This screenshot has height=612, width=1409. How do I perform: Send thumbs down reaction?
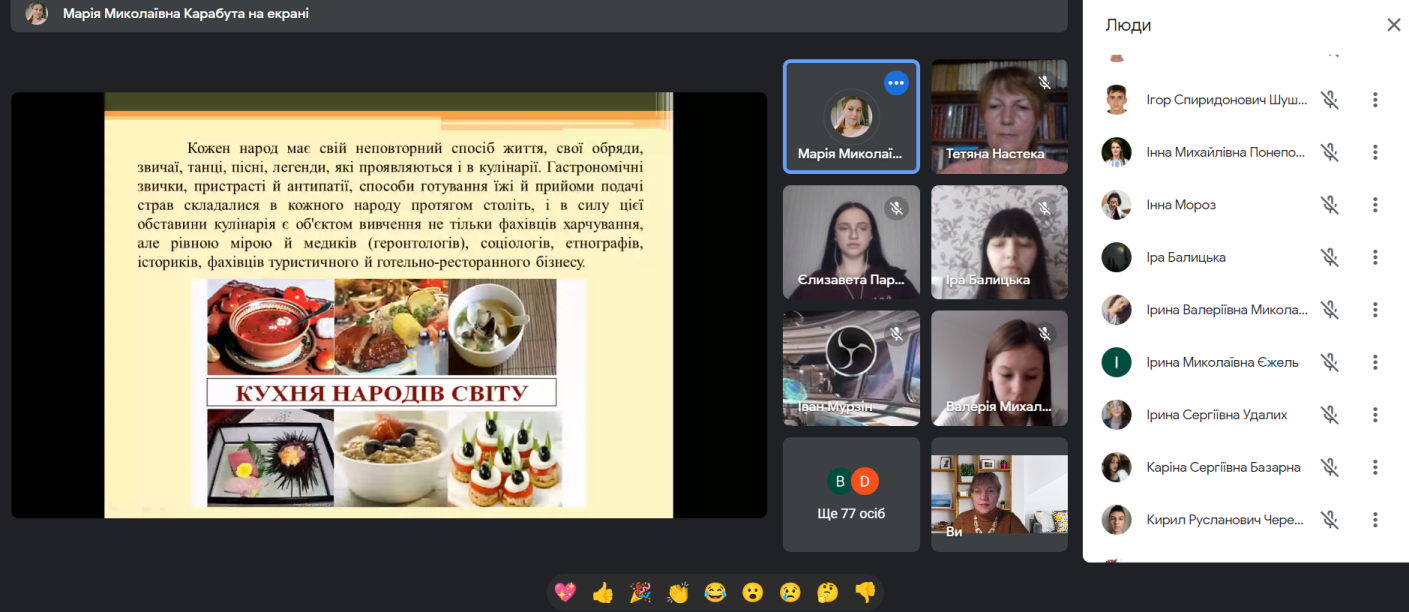(865, 592)
